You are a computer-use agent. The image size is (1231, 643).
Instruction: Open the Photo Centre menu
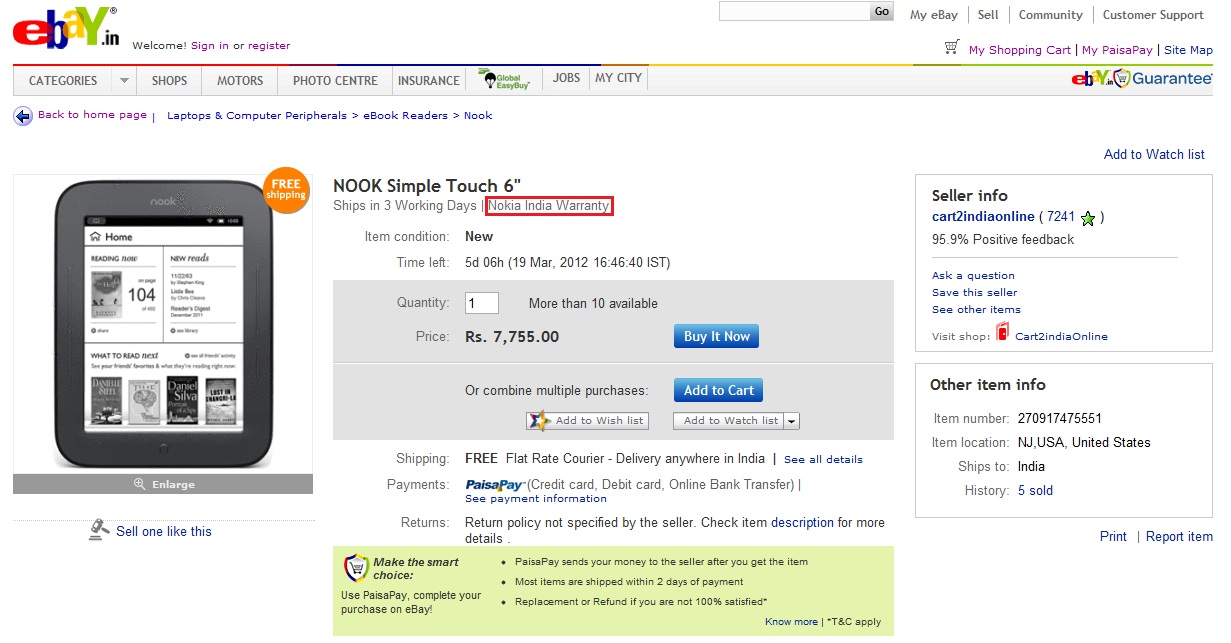pyautogui.click(x=335, y=81)
